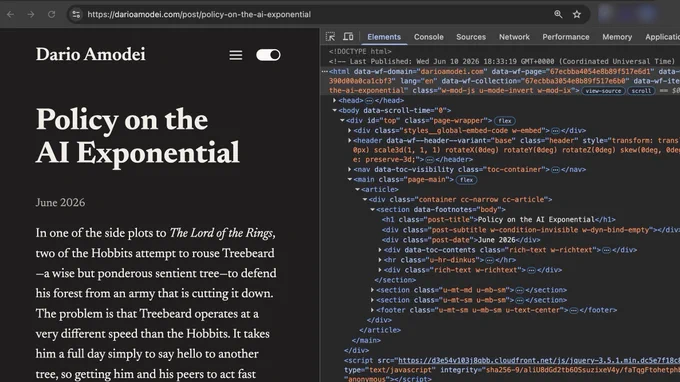The height and width of the screenshot is (382, 680).
Task: Click the view-source badge on html element
Action: [603, 91]
